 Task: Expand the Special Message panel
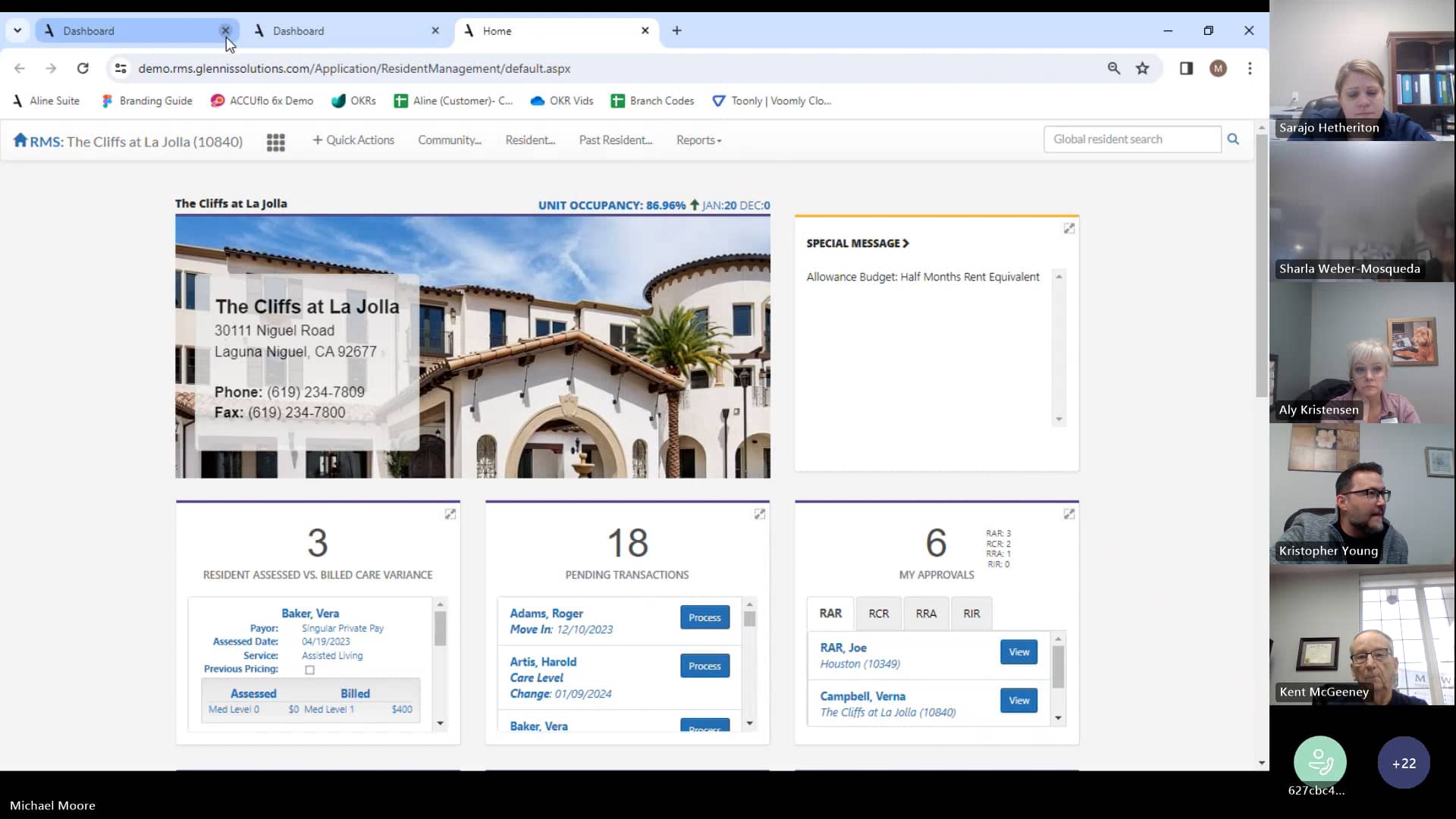click(x=1067, y=228)
